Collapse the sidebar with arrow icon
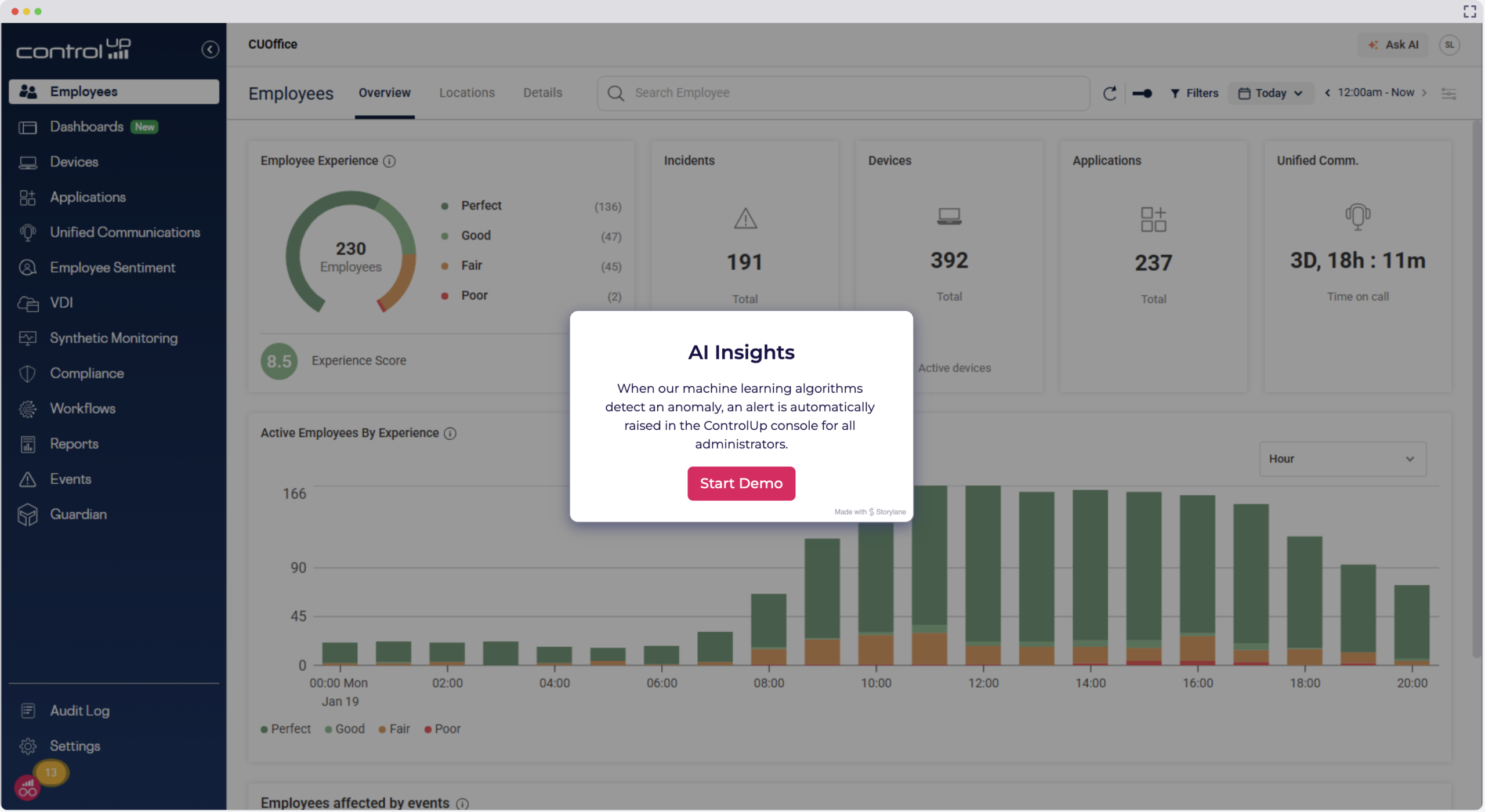The width and height of the screenshot is (1485, 812). pyautogui.click(x=210, y=50)
